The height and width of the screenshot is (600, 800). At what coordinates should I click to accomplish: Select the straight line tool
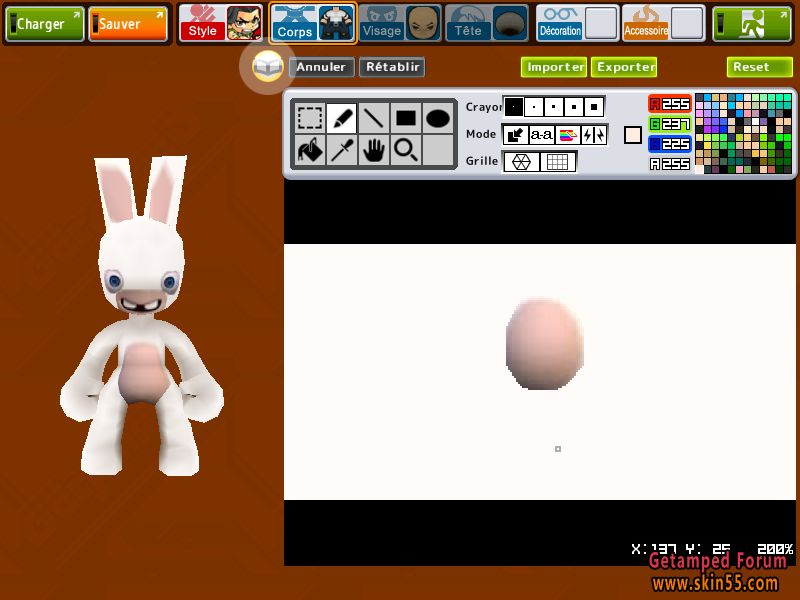click(x=373, y=118)
